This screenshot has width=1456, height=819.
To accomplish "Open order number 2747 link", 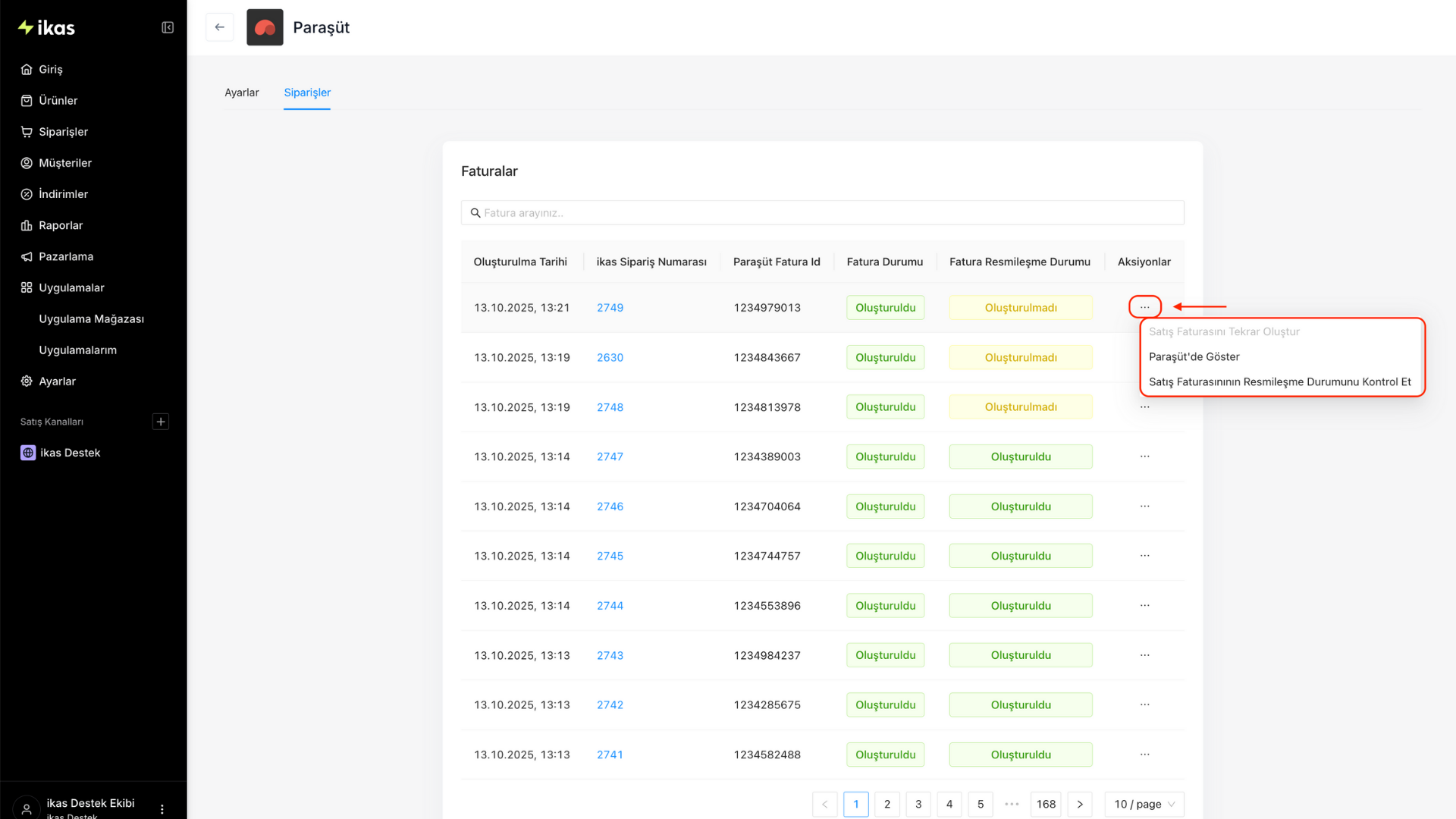I will pyautogui.click(x=610, y=457).
